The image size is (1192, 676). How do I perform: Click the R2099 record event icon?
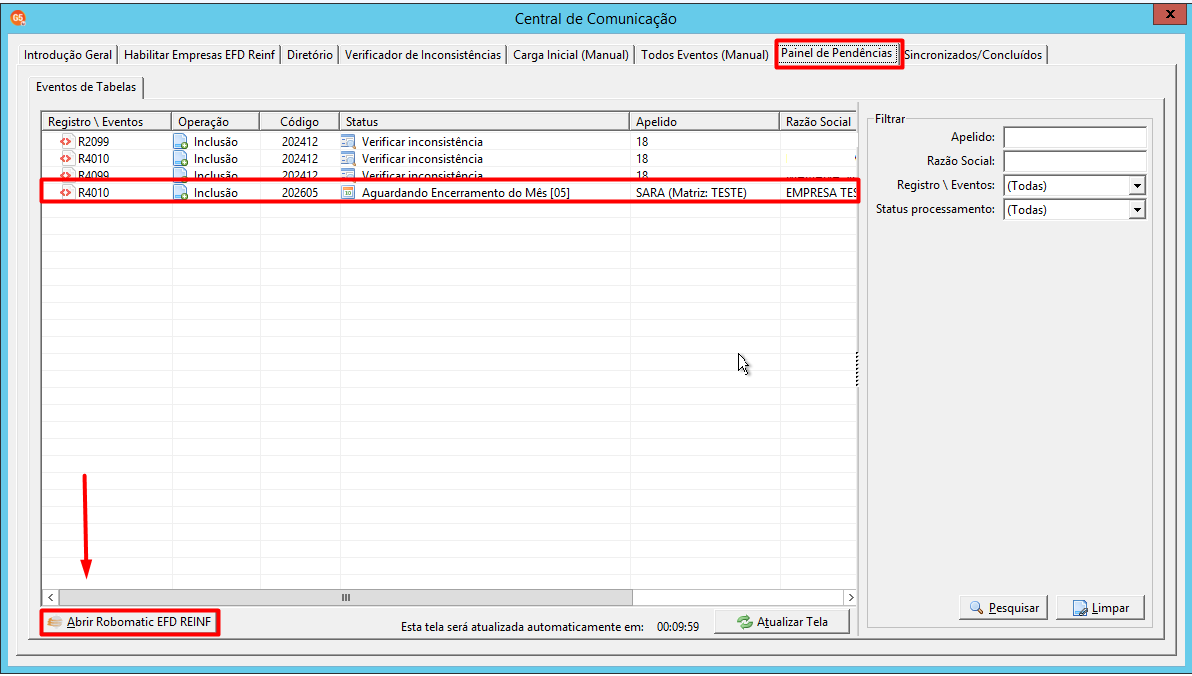(x=67, y=141)
